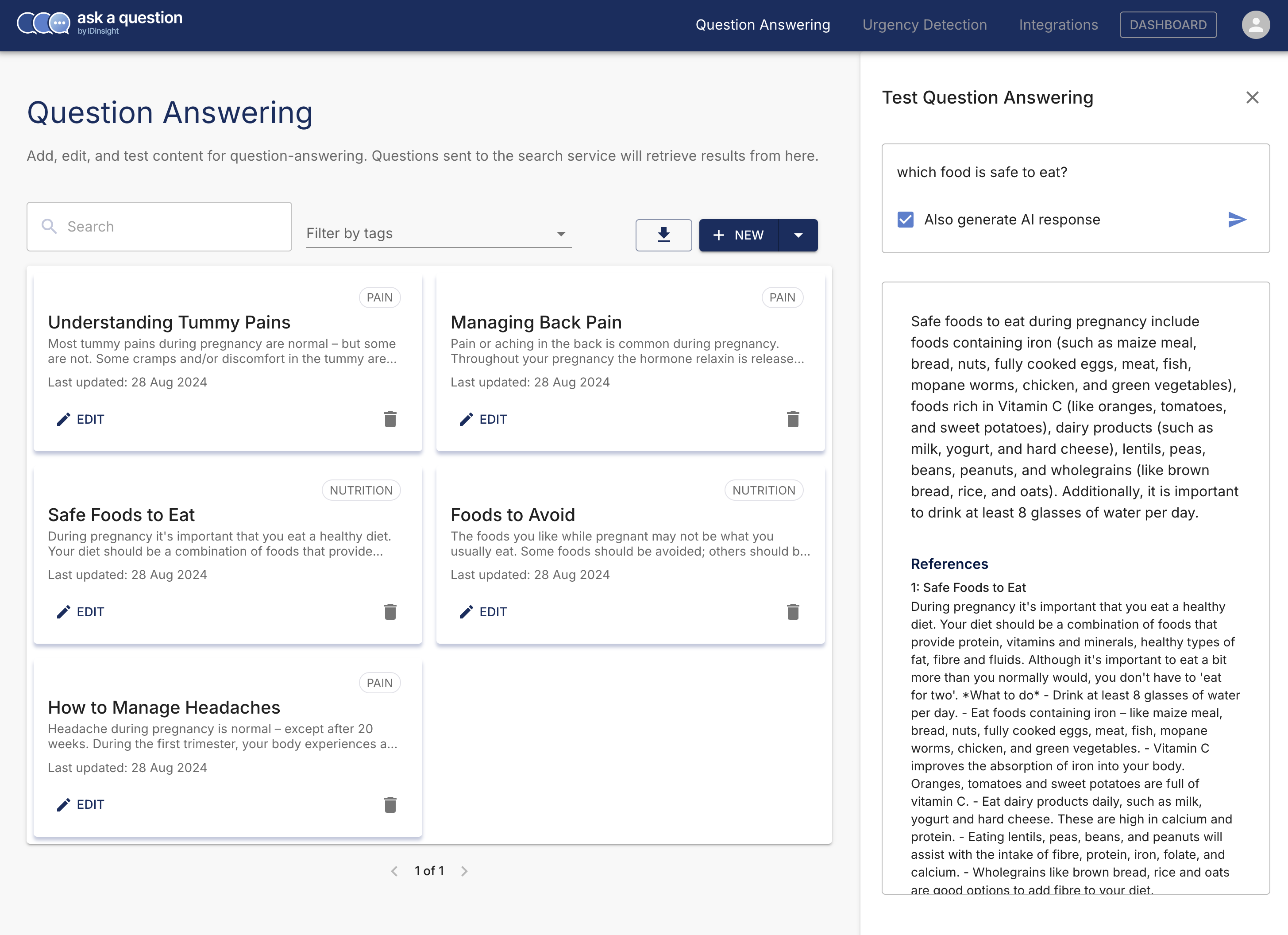Viewport: 1288px width, 935px height.
Task: Go to next page chevron
Action: click(465, 871)
